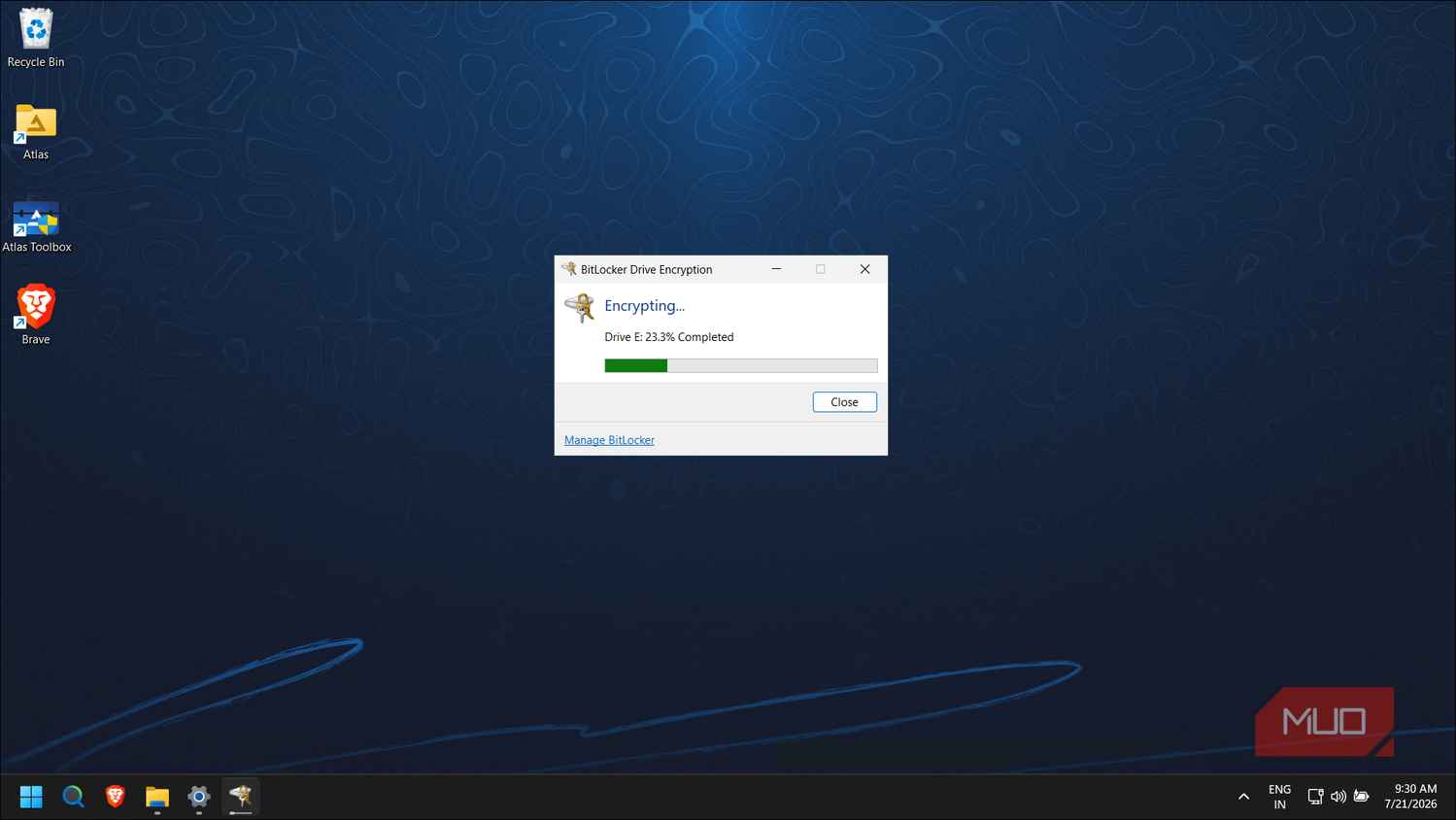Open File Explorer from the taskbar

point(157,797)
